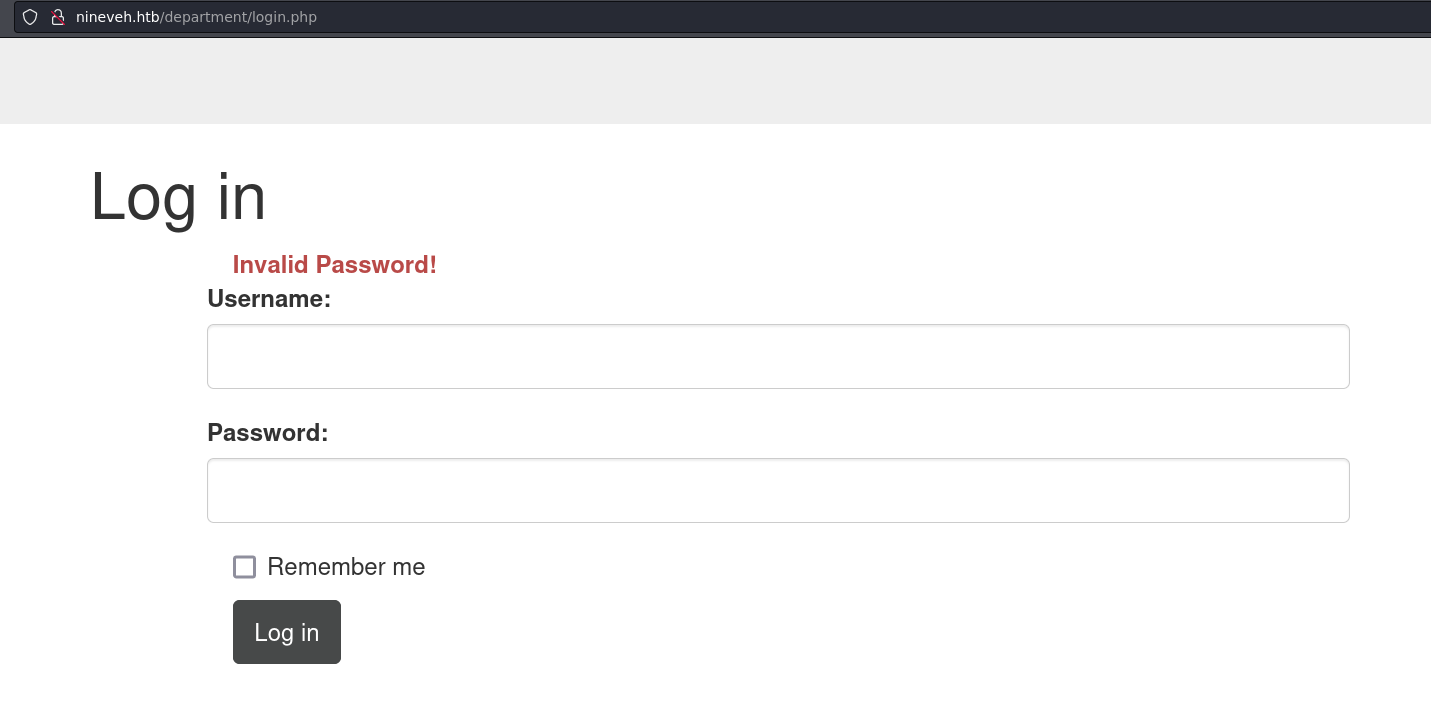
Task: Click the insecure connection padlock icon
Action: (58, 17)
